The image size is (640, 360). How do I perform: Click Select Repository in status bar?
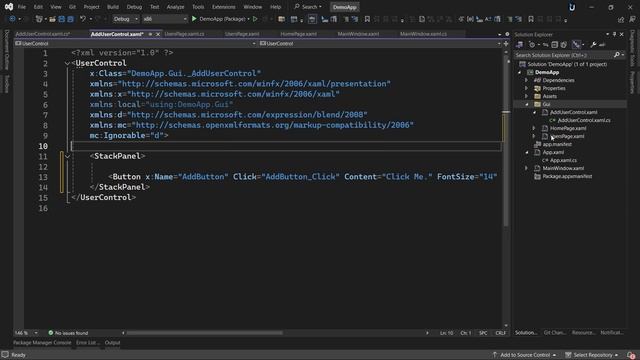[x=591, y=355]
